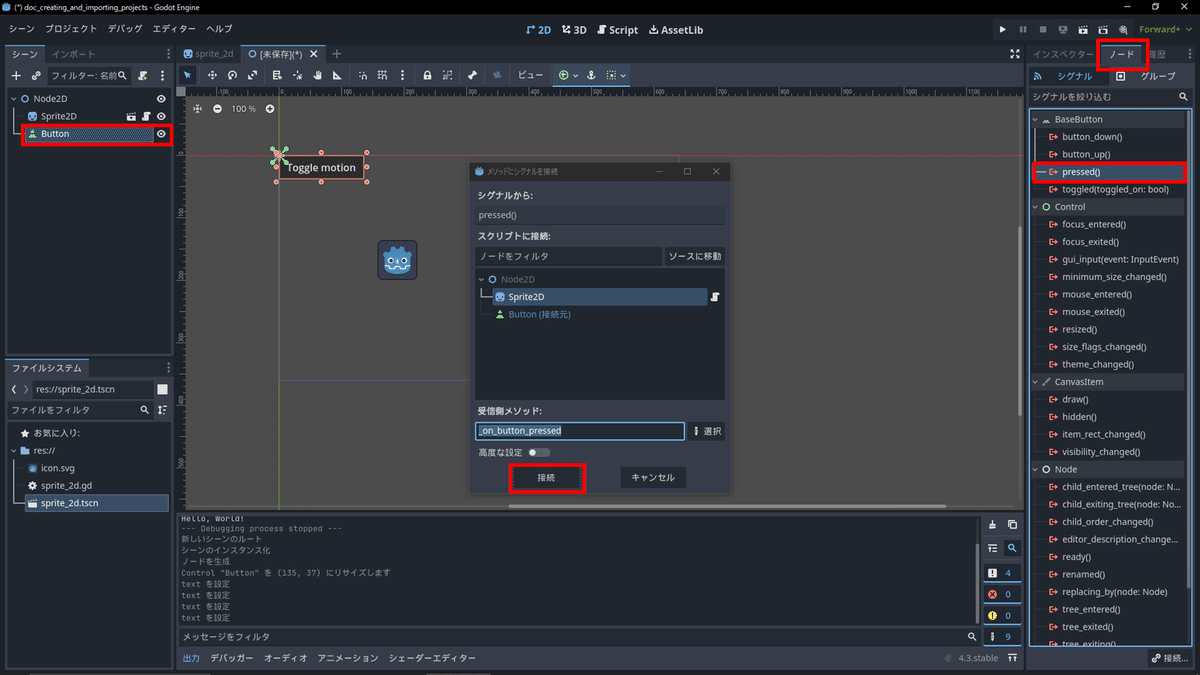Collapse the Control signal group
The image size is (1200, 675).
click(1037, 207)
